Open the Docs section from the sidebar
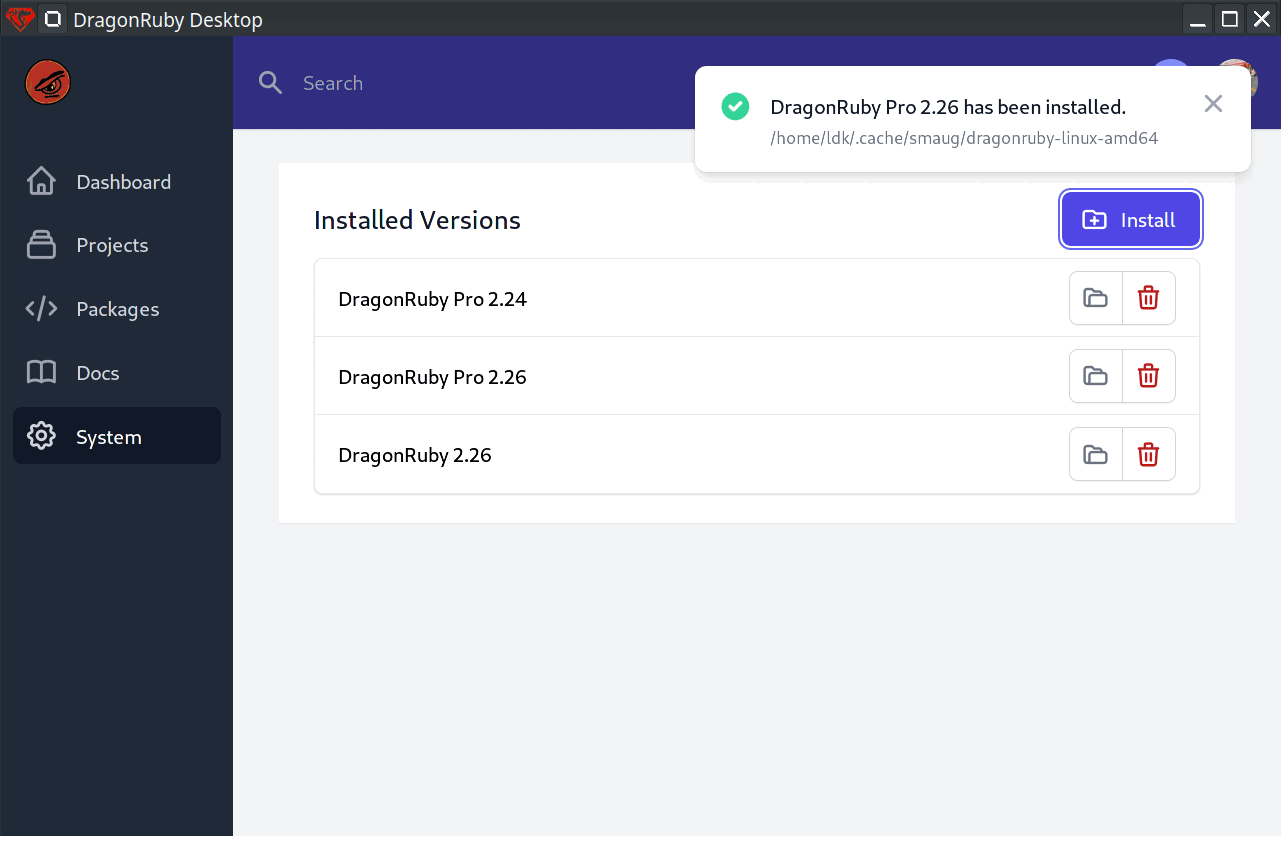Screen dimensions: 1282x866 click(98, 372)
